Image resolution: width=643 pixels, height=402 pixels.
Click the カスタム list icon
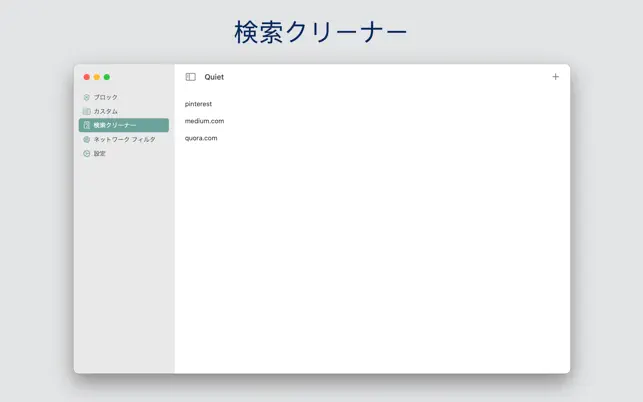tap(87, 111)
